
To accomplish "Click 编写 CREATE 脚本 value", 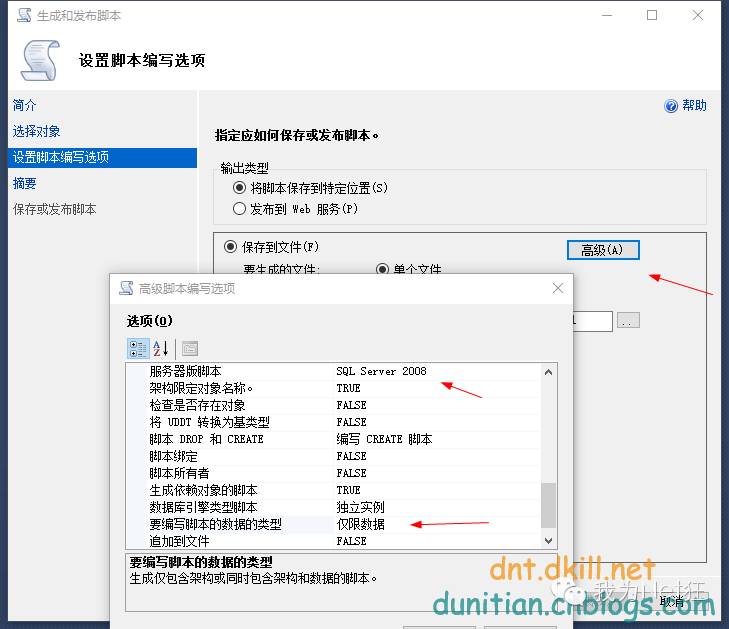I will (384, 439).
